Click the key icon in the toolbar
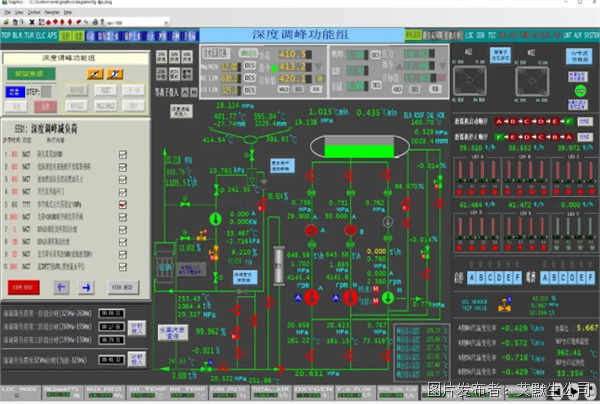600x404 pixels. [102, 23]
